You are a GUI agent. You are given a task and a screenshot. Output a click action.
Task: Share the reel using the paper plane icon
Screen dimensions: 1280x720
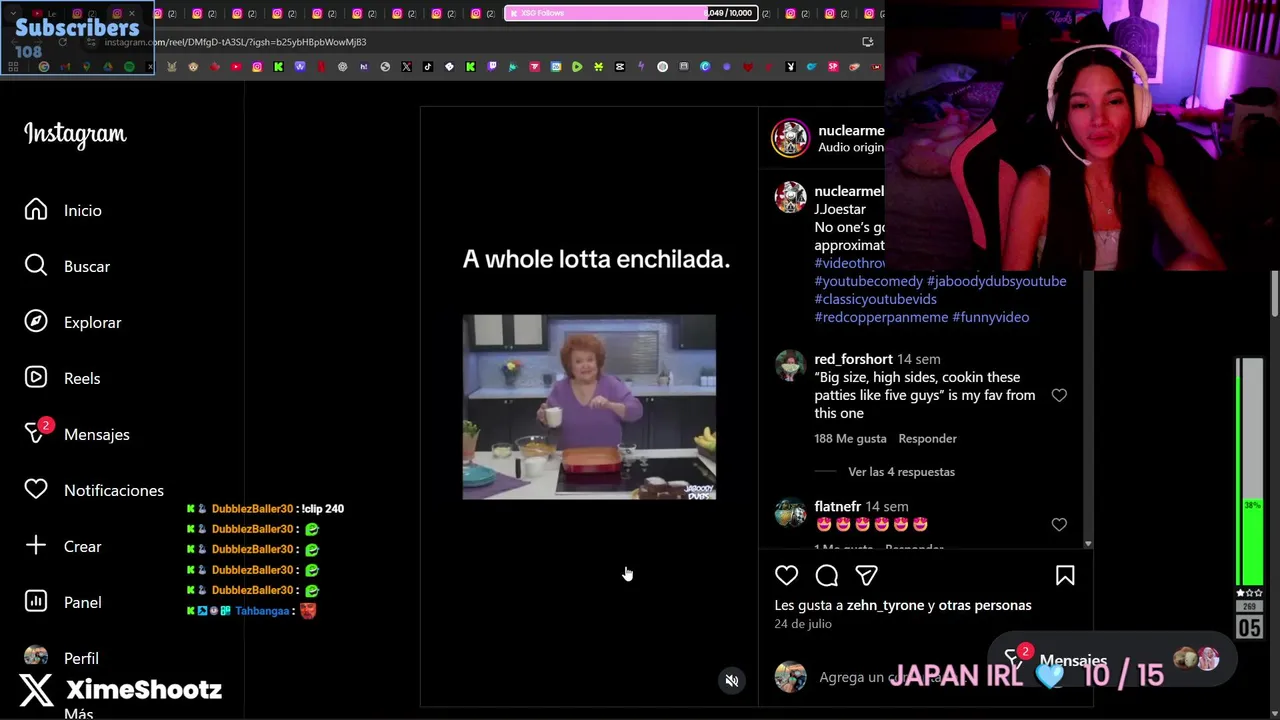(867, 575)
